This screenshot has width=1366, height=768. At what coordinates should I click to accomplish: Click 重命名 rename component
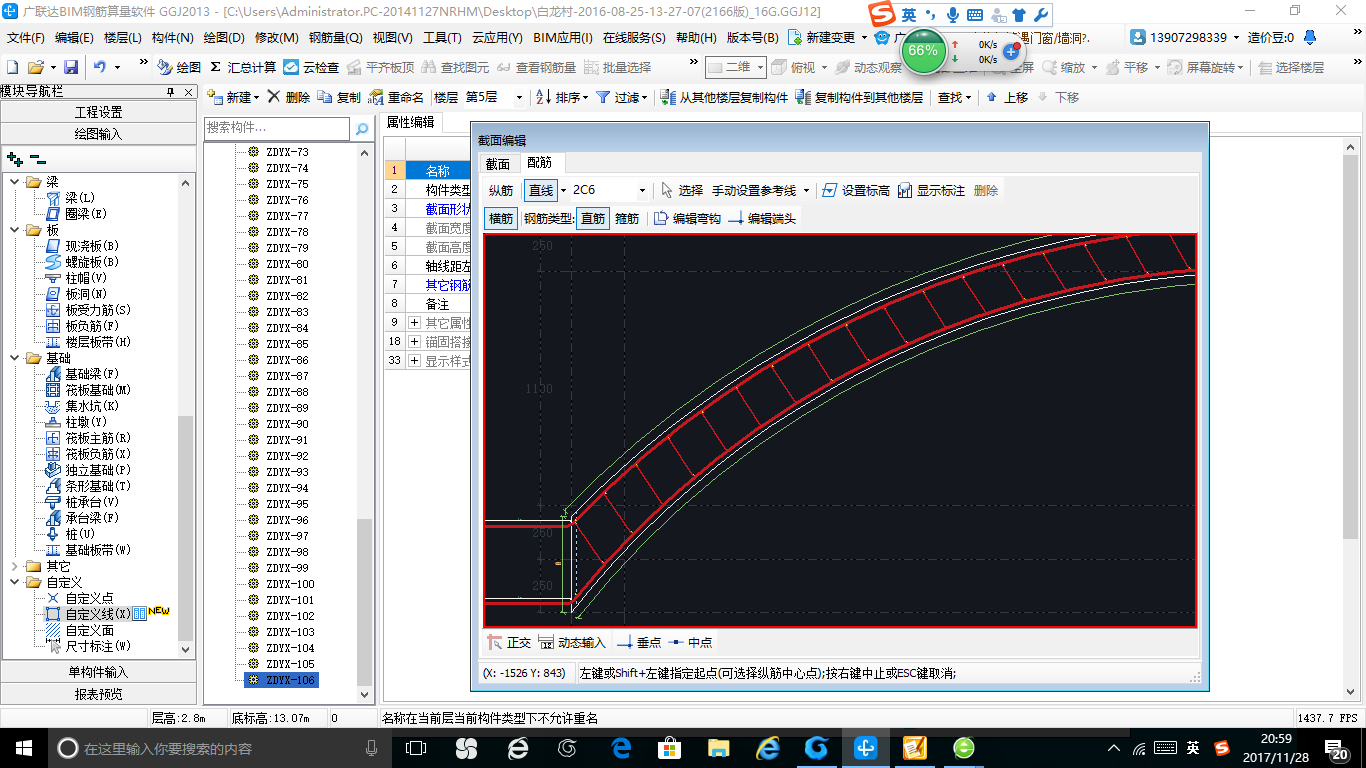(396, 97)
